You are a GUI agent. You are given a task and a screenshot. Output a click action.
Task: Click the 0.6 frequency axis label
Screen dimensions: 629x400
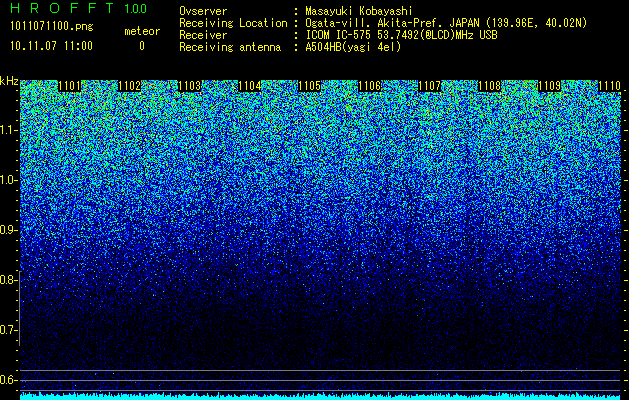(7, 380)
